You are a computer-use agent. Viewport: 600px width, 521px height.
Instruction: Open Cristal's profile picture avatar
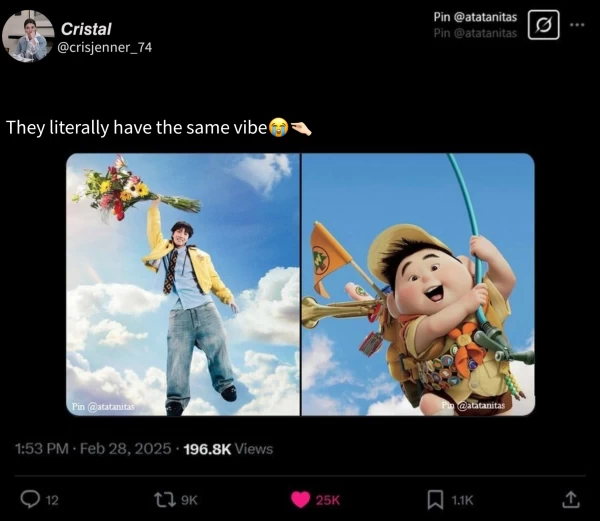pyautogui.click(x=28, y=36)
